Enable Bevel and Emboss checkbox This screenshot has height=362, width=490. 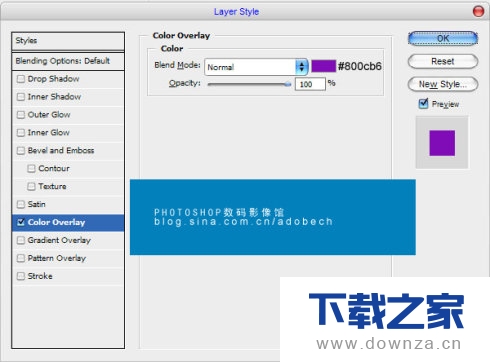click(21, 151)
